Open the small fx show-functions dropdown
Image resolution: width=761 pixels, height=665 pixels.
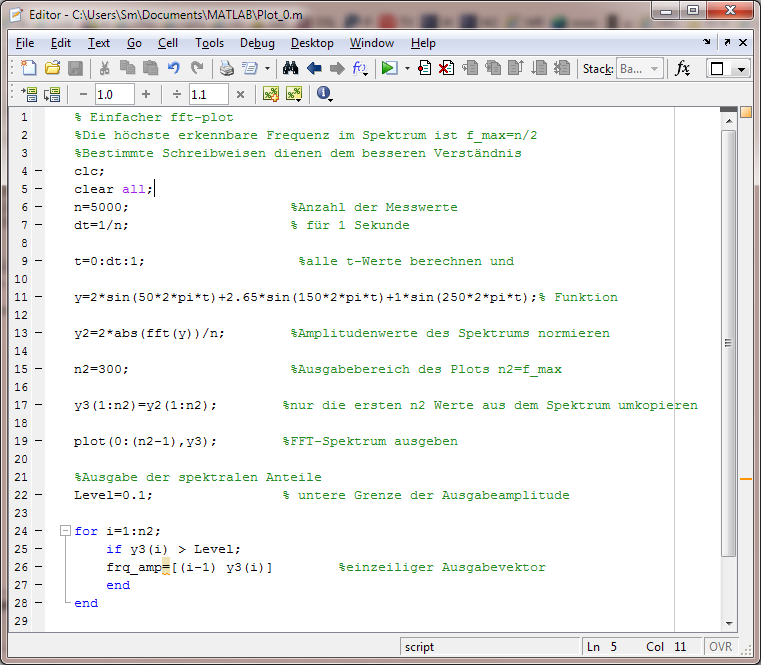[x=360, y=68]
